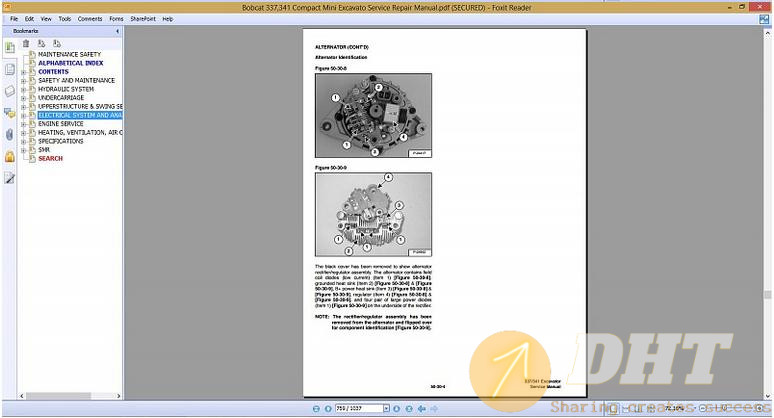Expand the SMR bookmark node
This screenshot has width=774, height=418.
tap(23, 150)
